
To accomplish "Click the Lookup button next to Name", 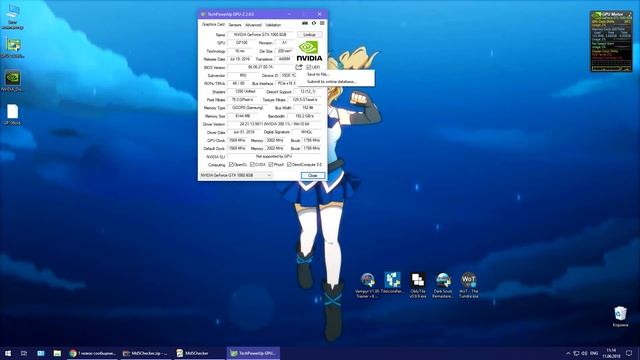I will [309, 35].
